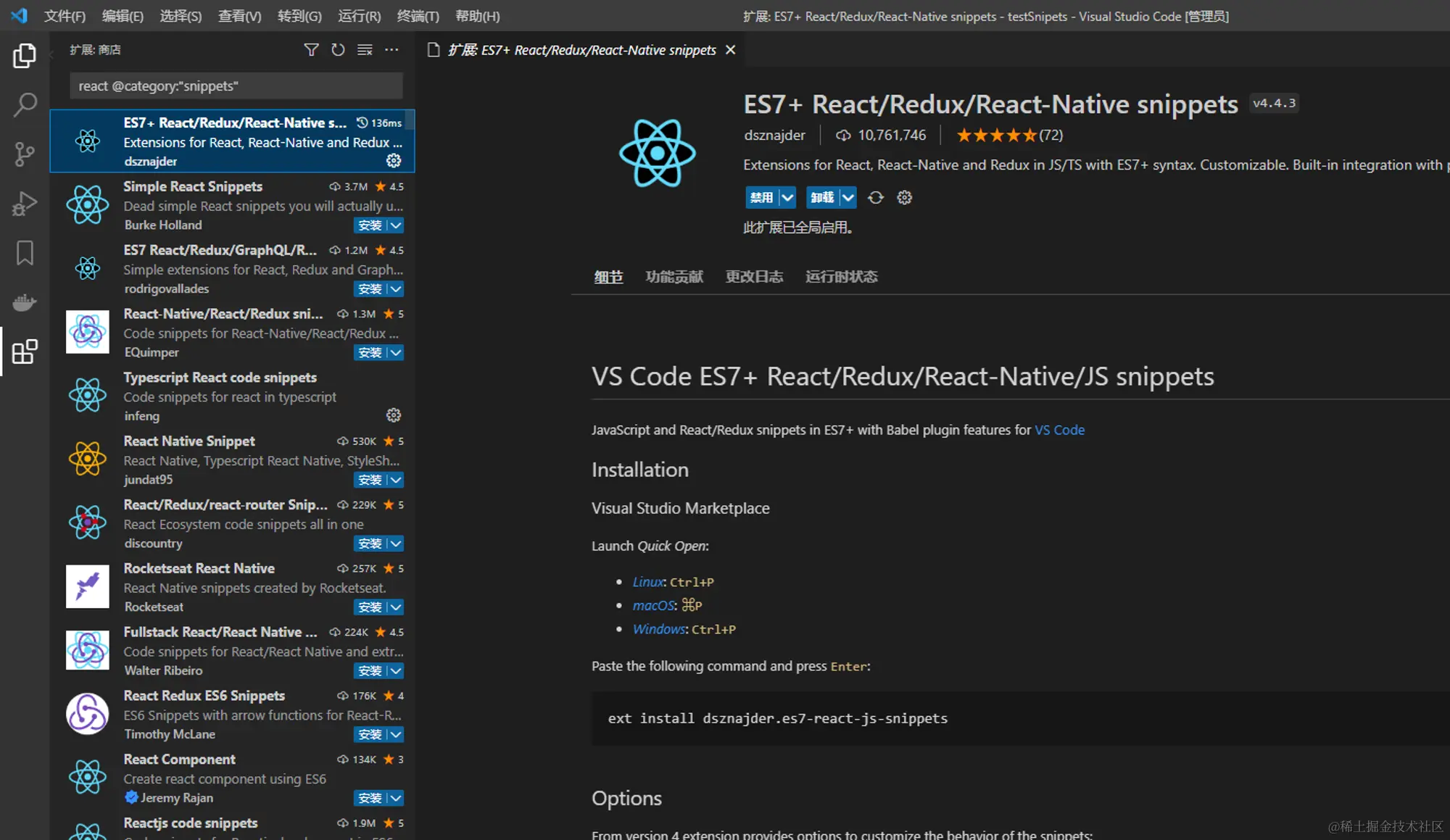Open the extensions panel more actions menu
This screenshot has width=1450, height=840.
(x=391, y=50)
